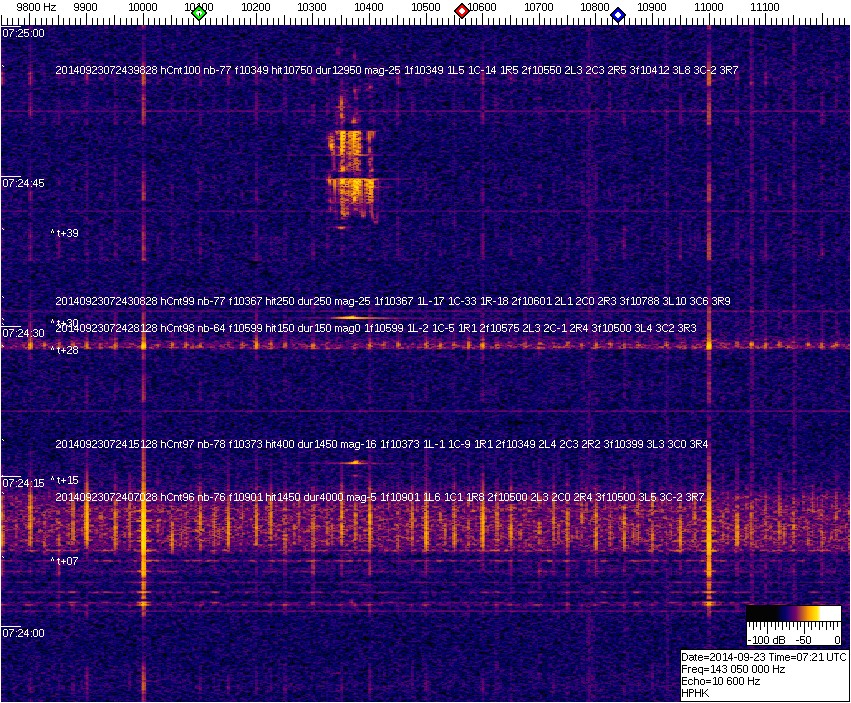Click the 10000 Hz frequency axis tick
The width and height of the screenshot is (851, 703).
click(x=143, y=7)
